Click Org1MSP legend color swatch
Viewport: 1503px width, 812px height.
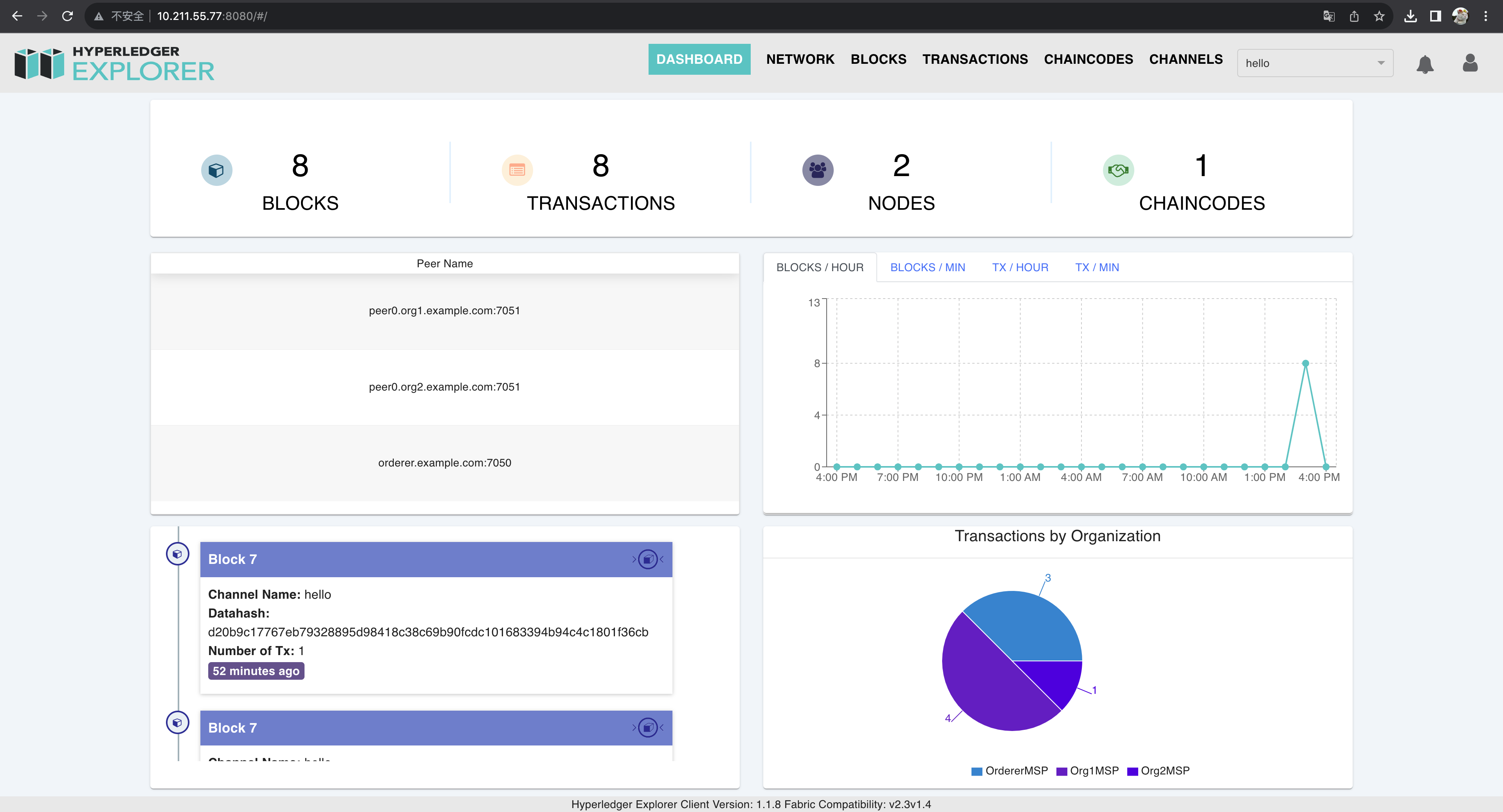[x=1061, y=771]
